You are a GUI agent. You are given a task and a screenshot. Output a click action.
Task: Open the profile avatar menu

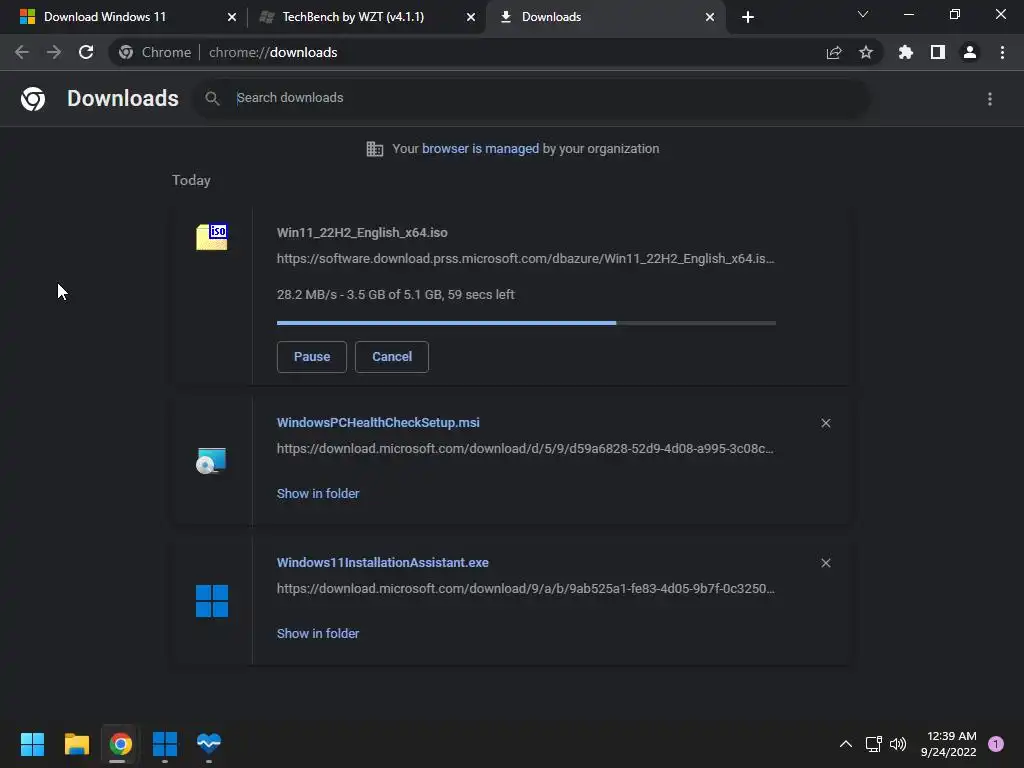click(970, 52)
